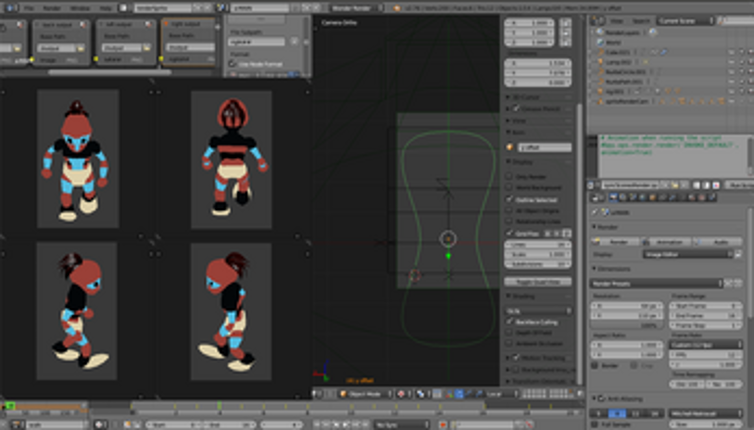Open the Object properties tab
Viewport: 754px width, 430px height.
[x=653, y=198]
